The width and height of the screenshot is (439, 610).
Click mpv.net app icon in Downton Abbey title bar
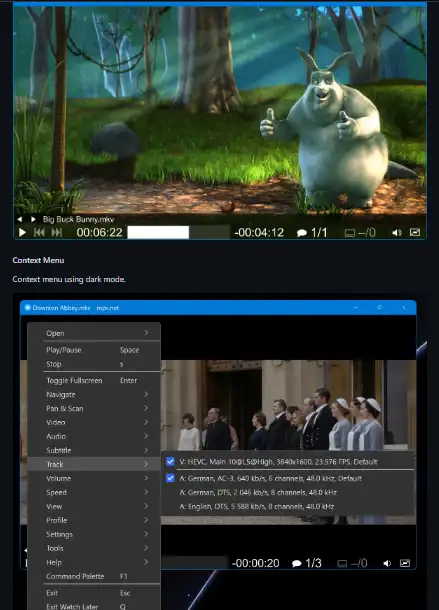(27, 308)
